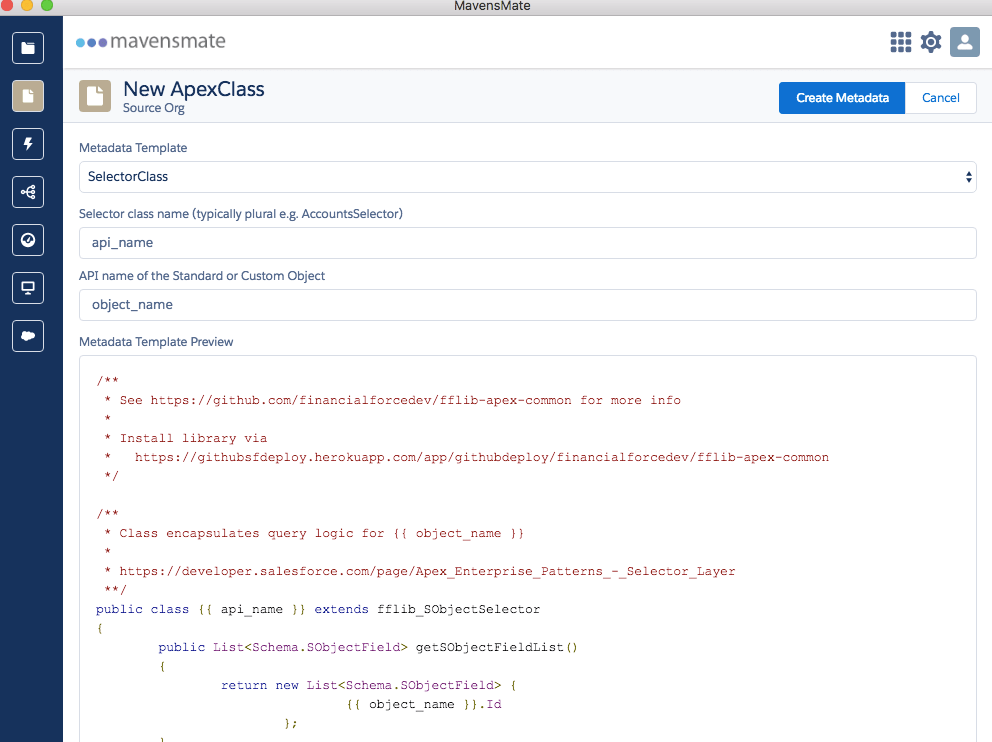Image resolution: width=992 pixels, height=742 pixels.
Task: Click the getSObjectFieldList() method line
Action: (368, 647)
